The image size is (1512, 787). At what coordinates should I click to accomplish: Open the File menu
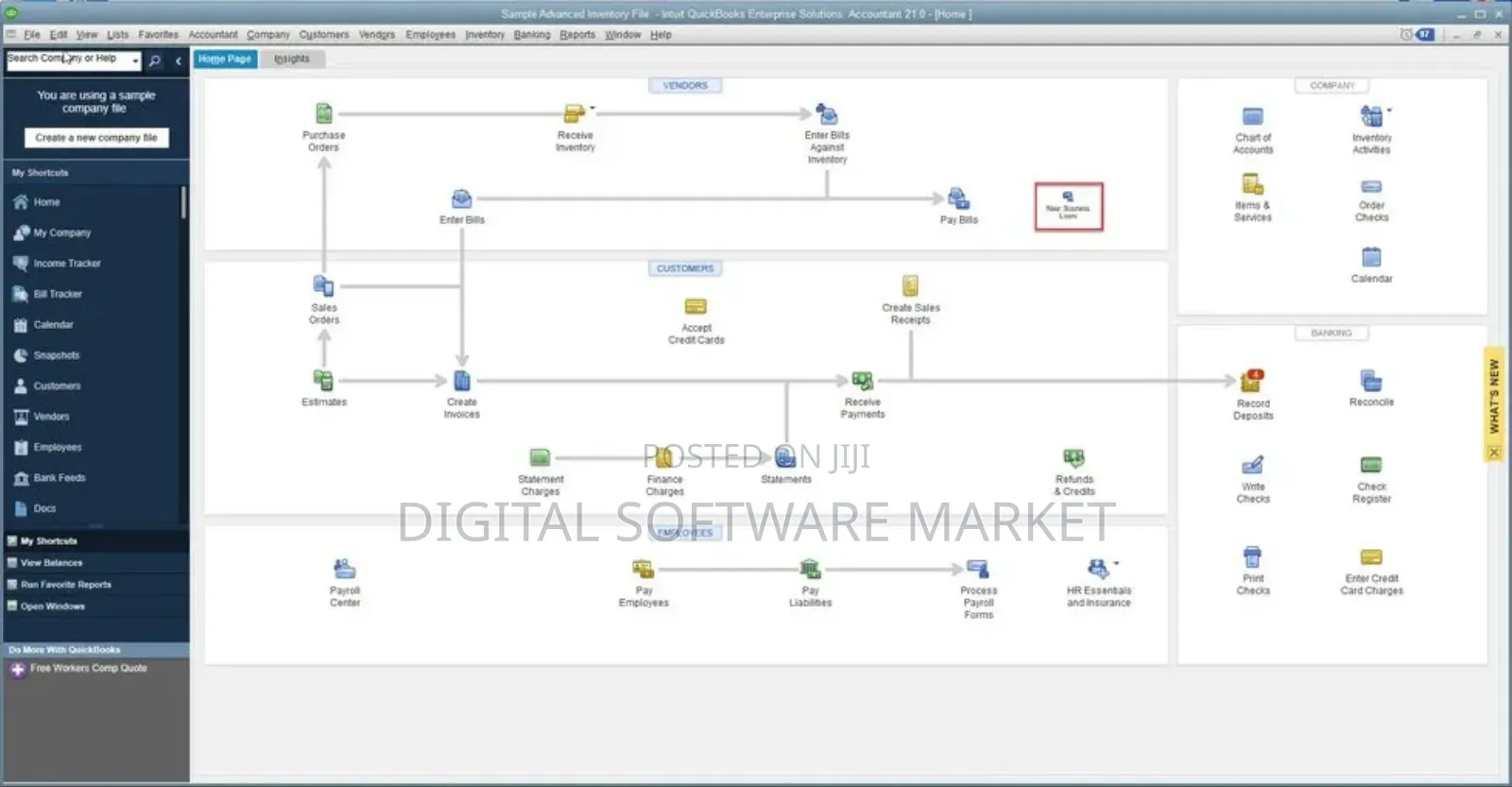(x=32, y=35)
